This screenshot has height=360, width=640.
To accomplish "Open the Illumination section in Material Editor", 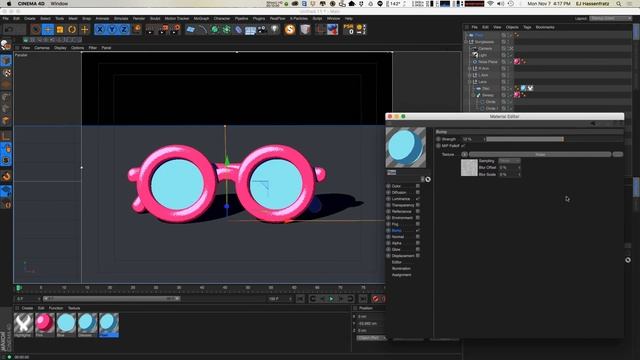I will (x=401, y=269).
